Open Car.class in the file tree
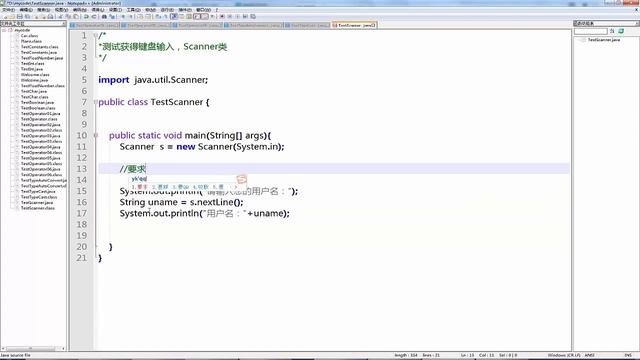This screenshot has height=360, width=640. pos(29,36)
